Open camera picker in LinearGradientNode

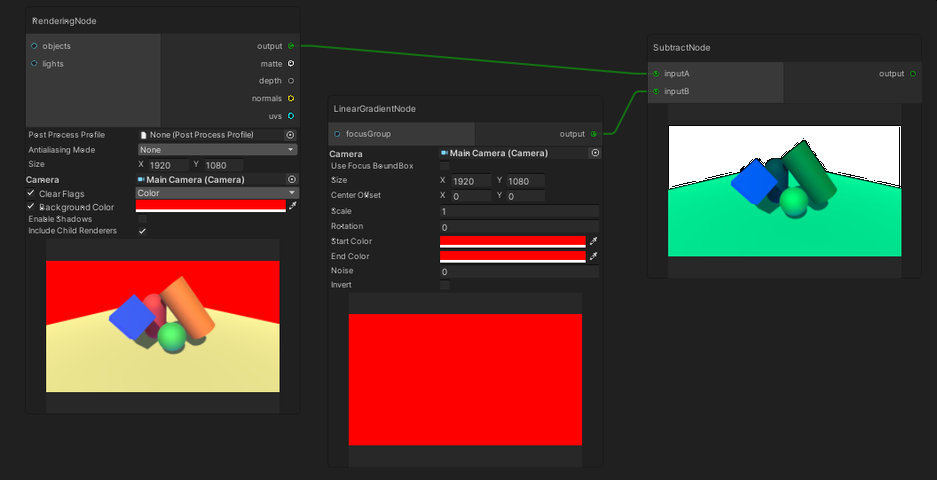click(x=595, y=153)
